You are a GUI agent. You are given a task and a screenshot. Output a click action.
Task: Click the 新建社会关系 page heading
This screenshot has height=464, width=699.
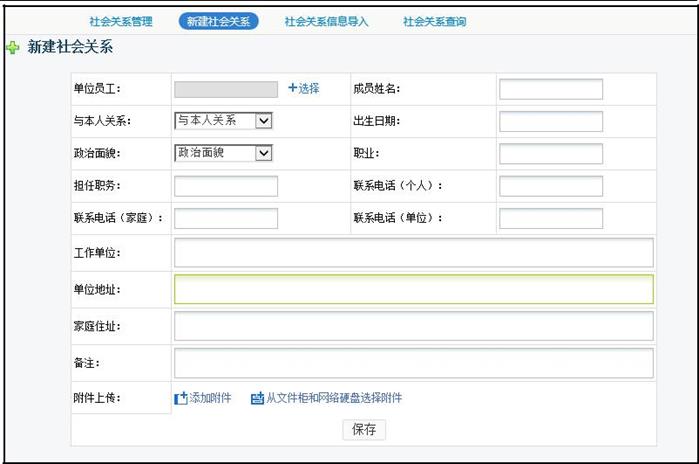[70, 47]
